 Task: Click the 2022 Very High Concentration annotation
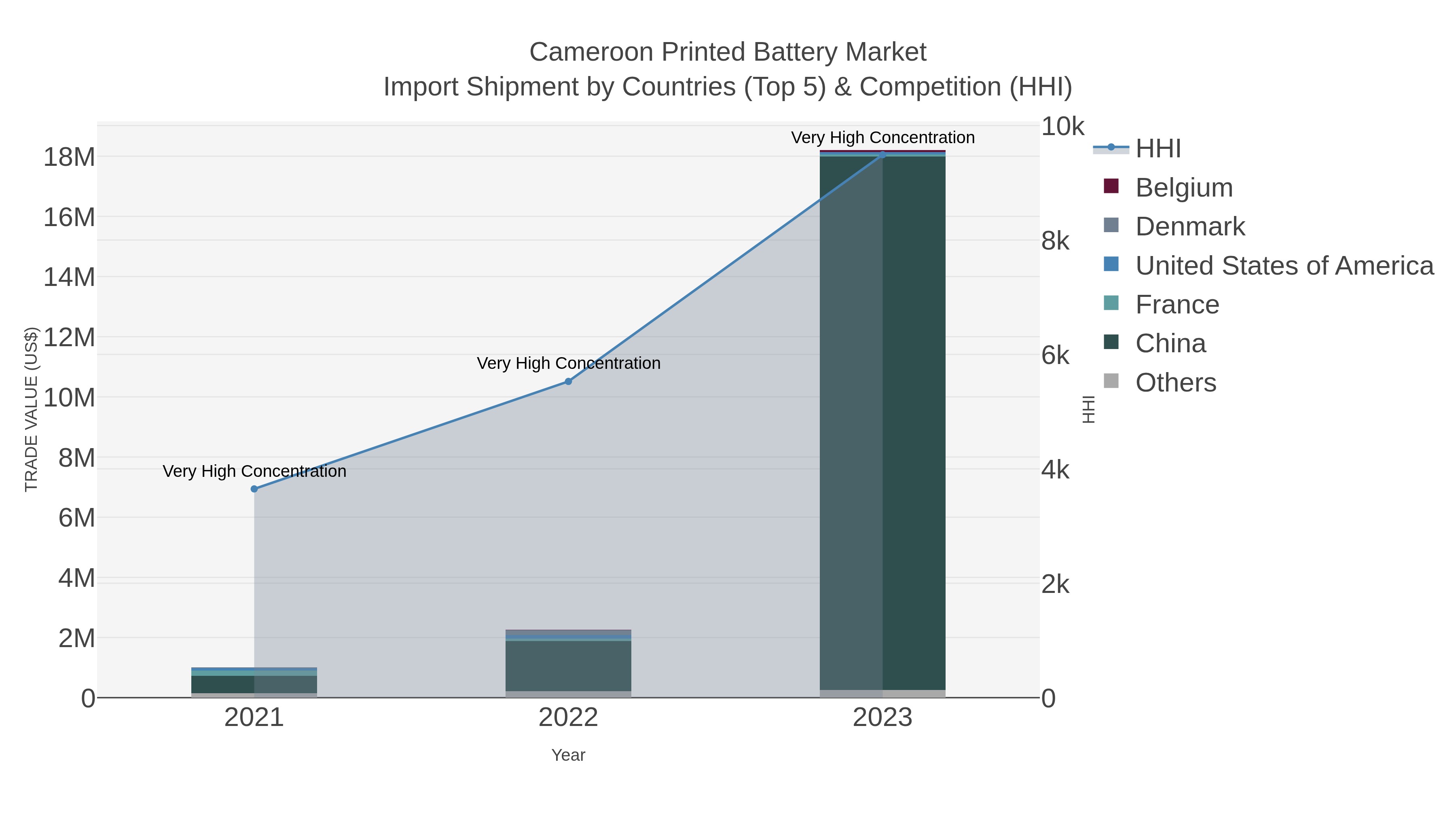(x=569, y=364)
